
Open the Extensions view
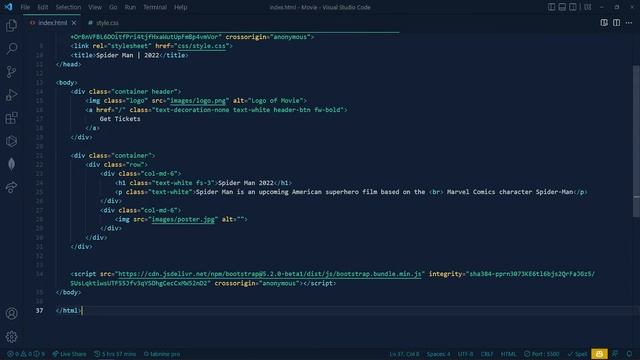11,118
